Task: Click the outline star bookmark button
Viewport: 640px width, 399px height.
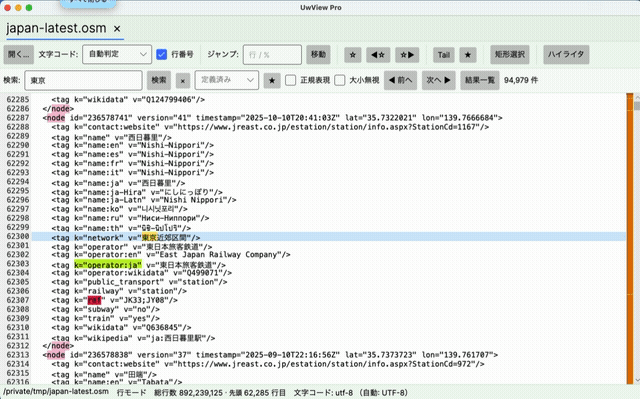Action: point(353,55)
